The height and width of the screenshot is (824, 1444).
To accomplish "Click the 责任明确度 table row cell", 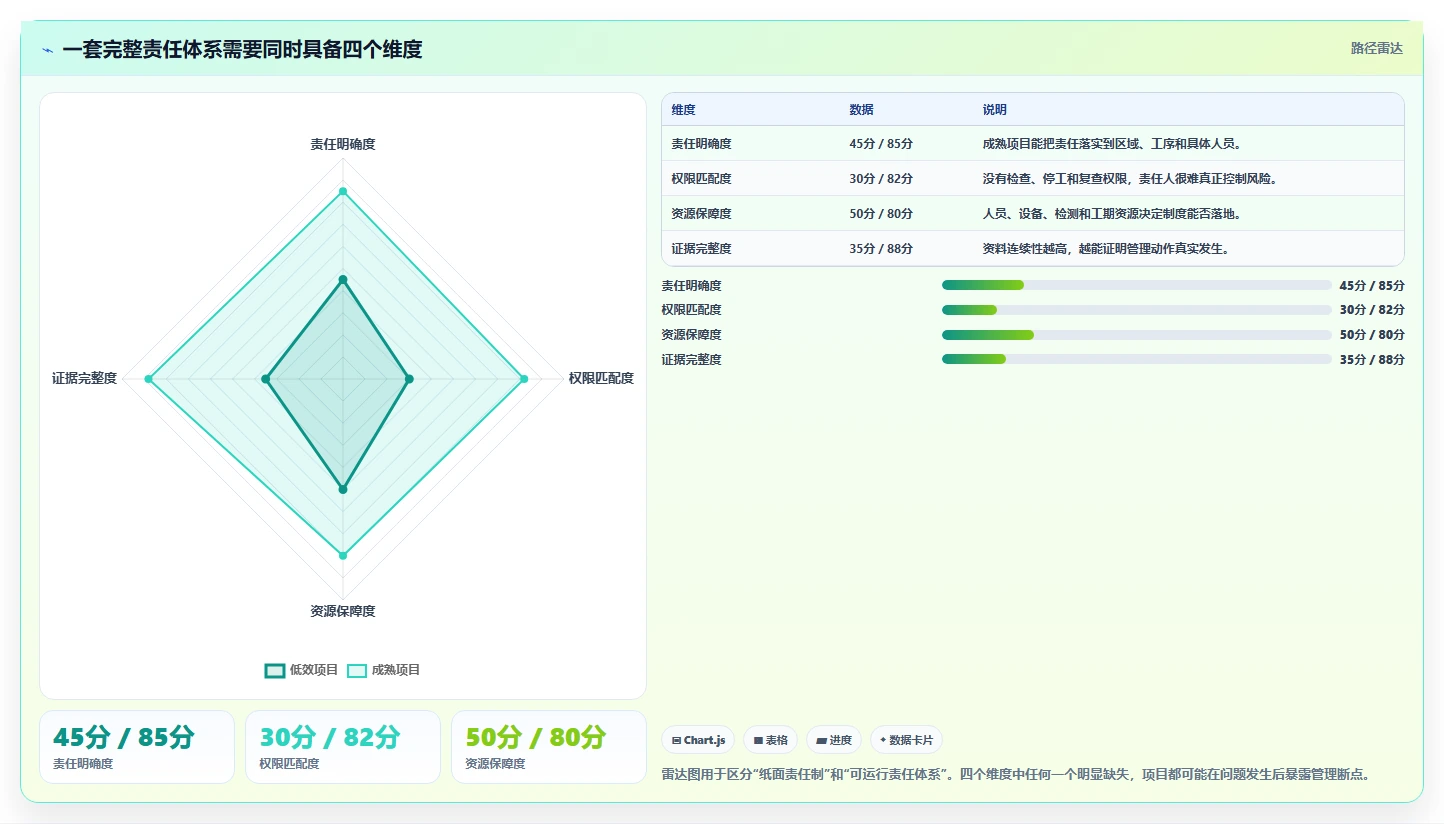I will 702,143.
